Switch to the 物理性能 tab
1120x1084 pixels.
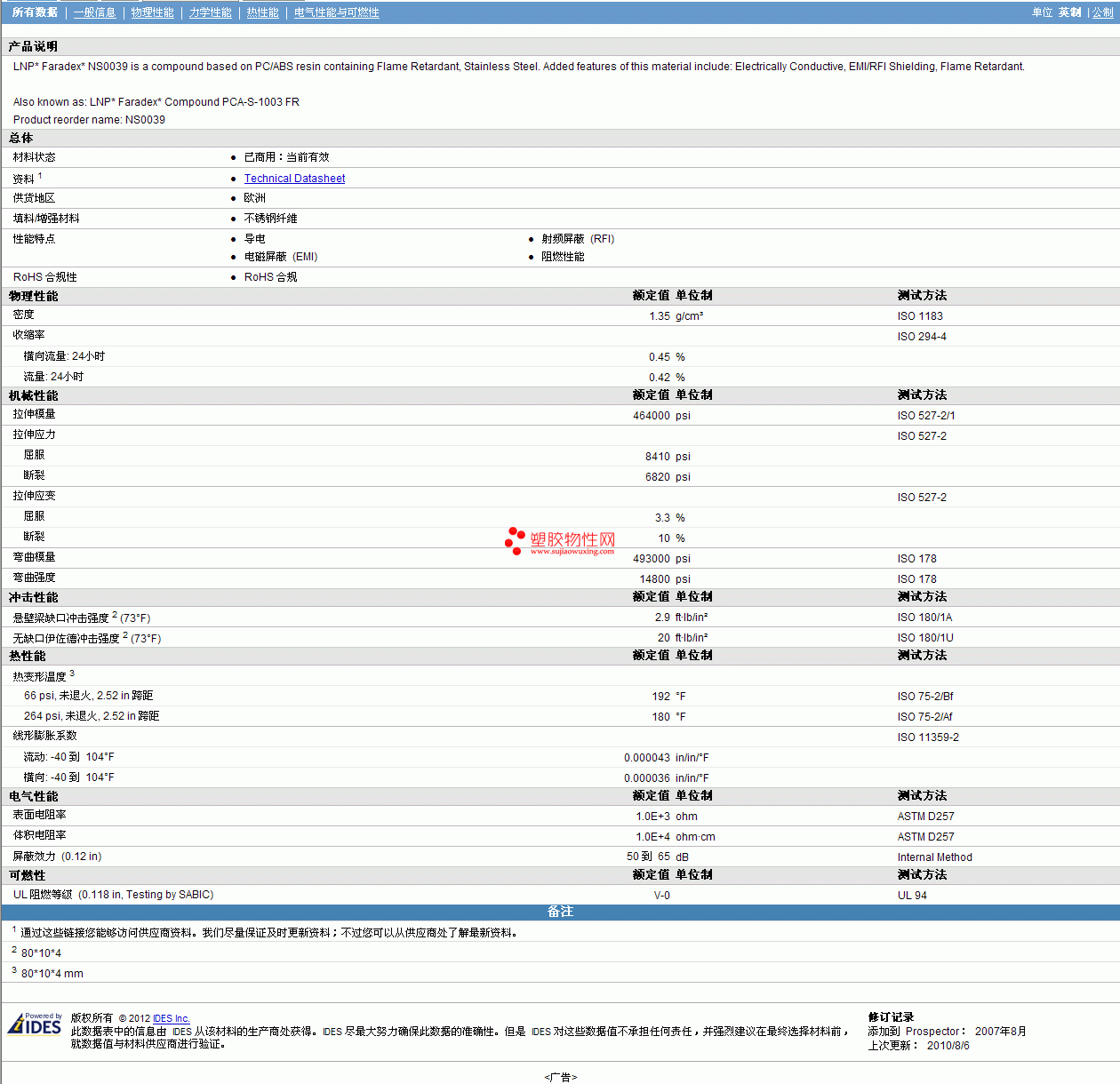[152, 12]
